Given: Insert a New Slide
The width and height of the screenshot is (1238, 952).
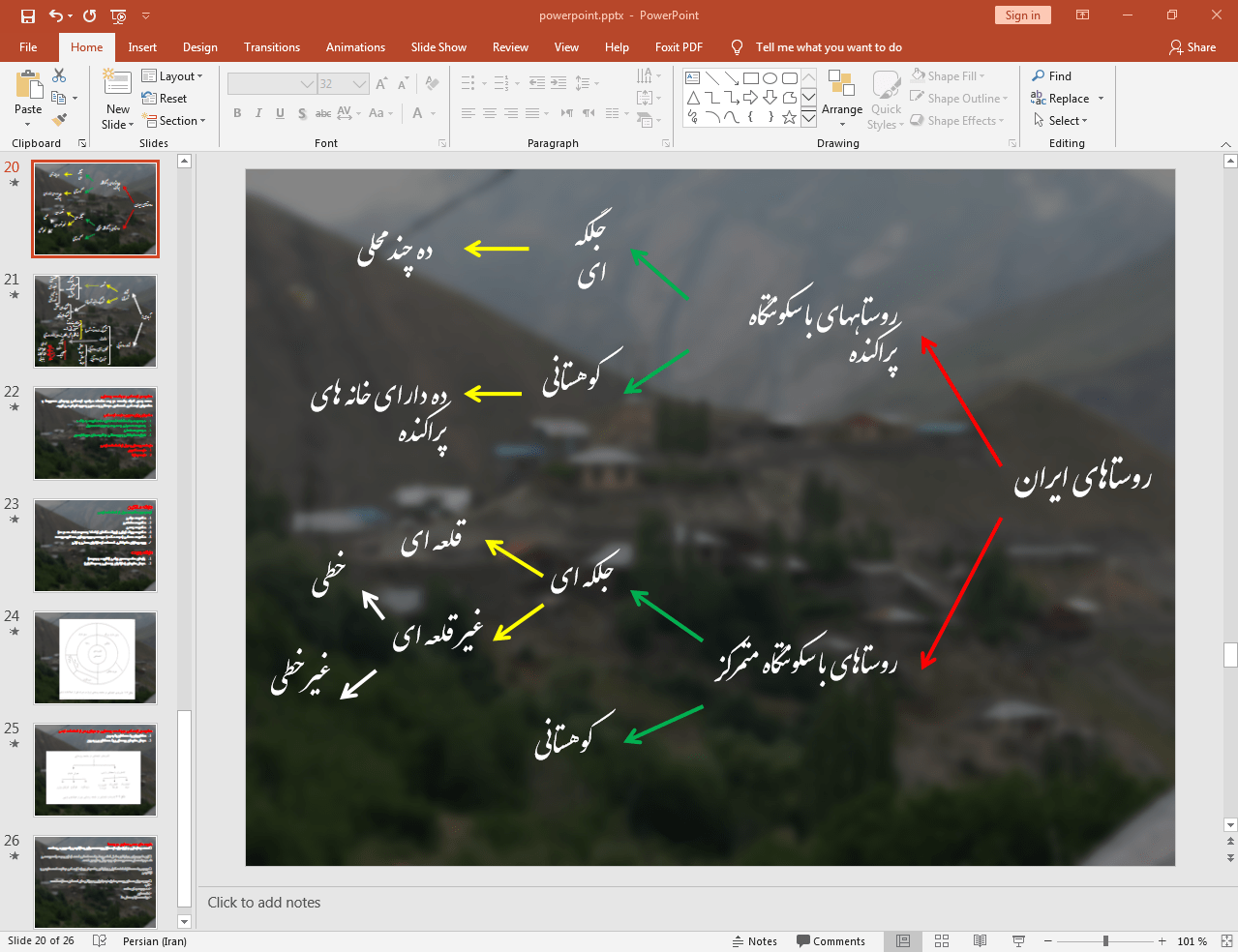Looking at the screenshot, I should pos(117,100).
